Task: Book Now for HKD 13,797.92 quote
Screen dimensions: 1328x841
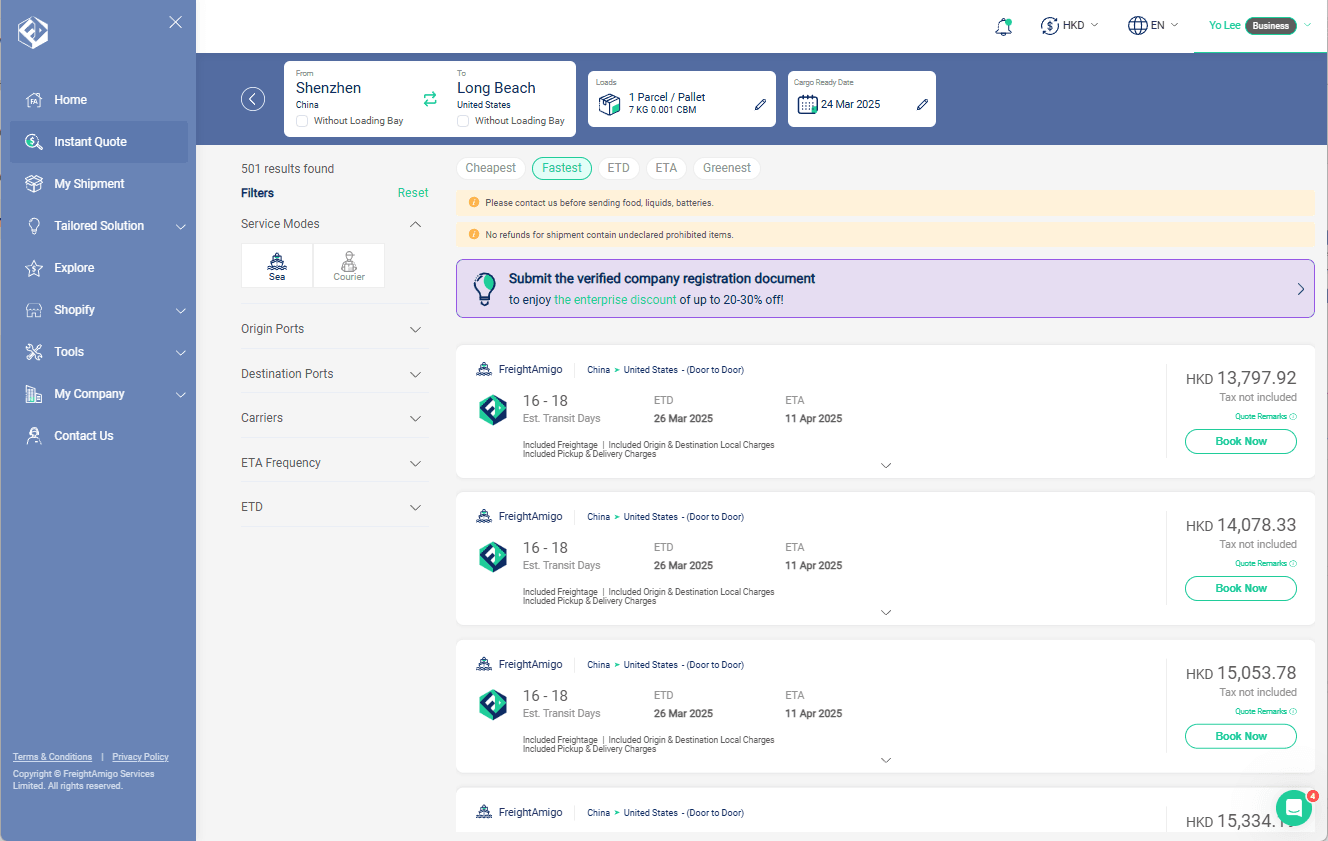Action: coord(1241,441)
